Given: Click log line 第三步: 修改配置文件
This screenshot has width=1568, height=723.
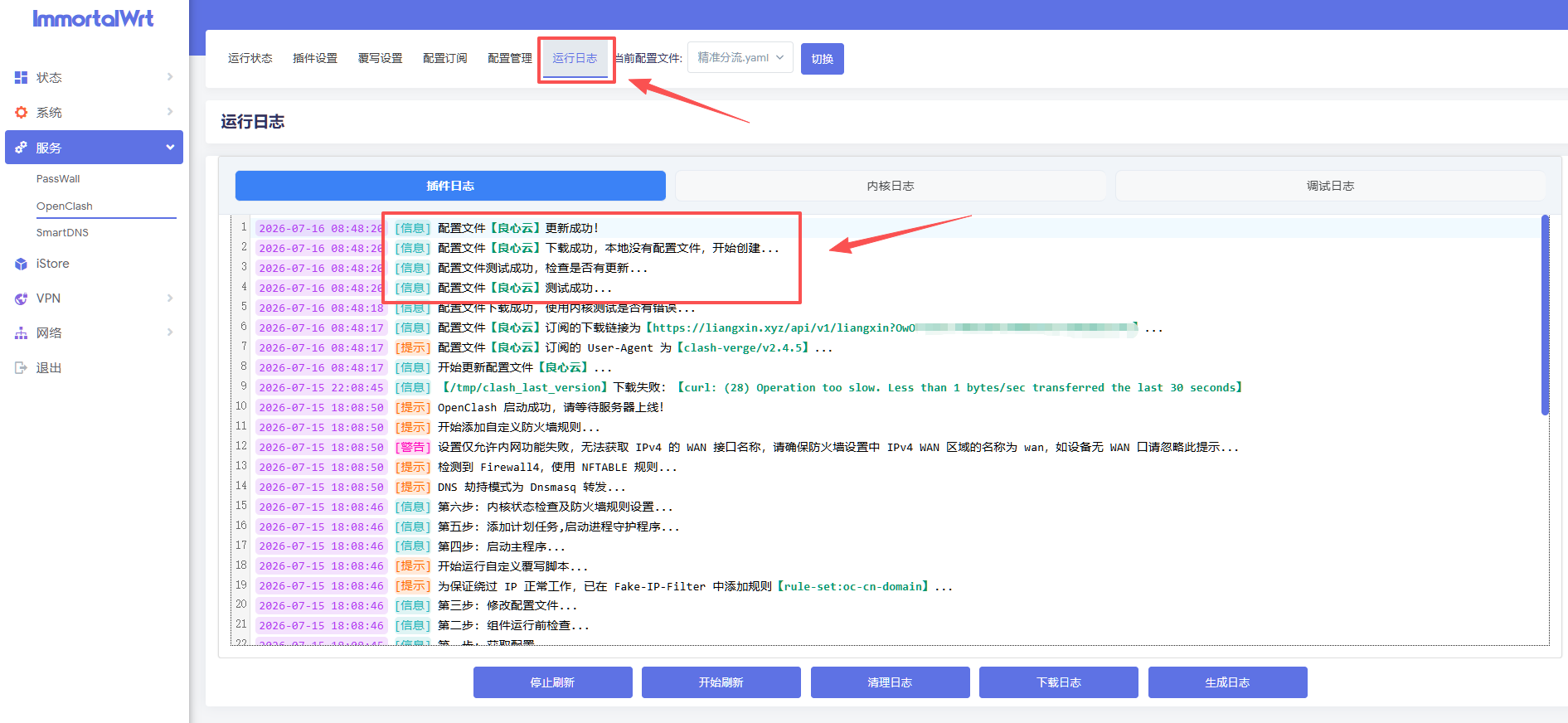Looking at the screenshot, I should (507, 606).
